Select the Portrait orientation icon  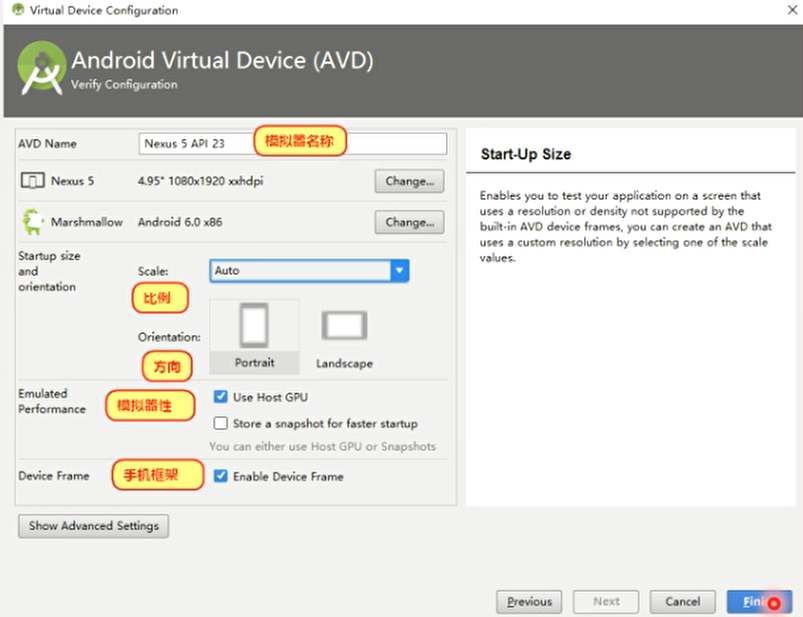[x=254, y=325]
